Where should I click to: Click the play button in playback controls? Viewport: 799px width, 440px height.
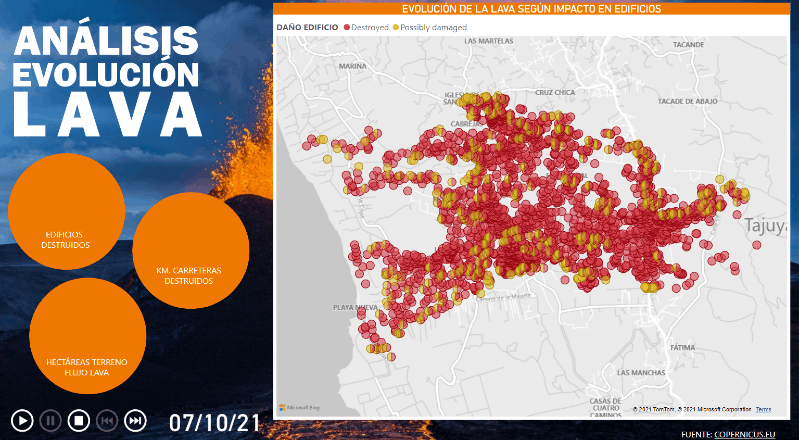(x=22, y=421)
